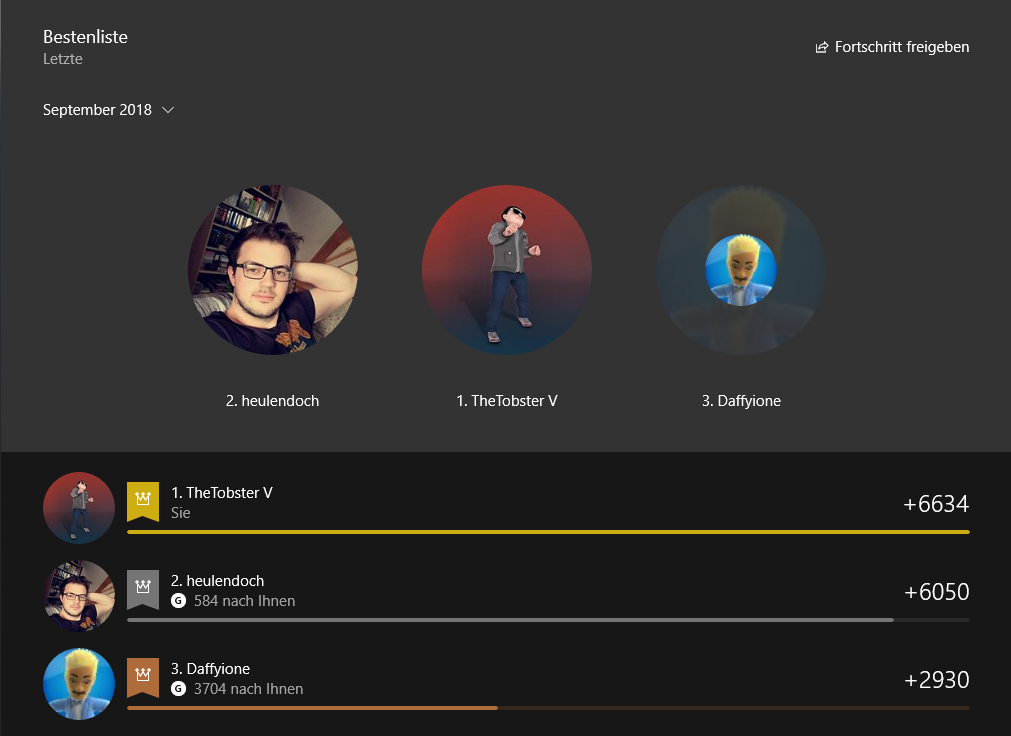Screen dimensions: 1011x736
Task: Click the share icon beside Fortschritt freigeben
Action: click(821, 47)
